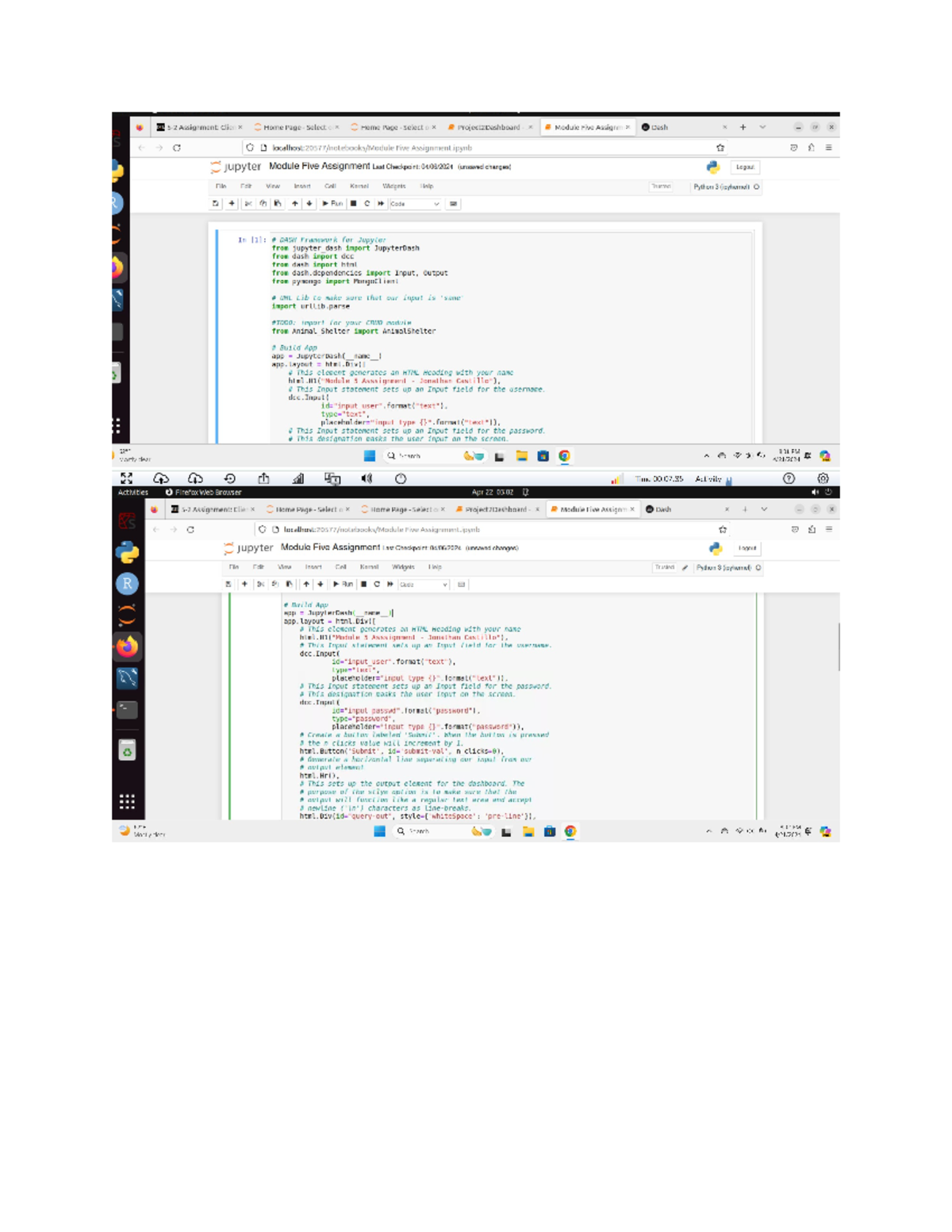Toggle fullscreen using the viewer toolbar expand icon
This screenshot has height=1232, width=952.
126,478
